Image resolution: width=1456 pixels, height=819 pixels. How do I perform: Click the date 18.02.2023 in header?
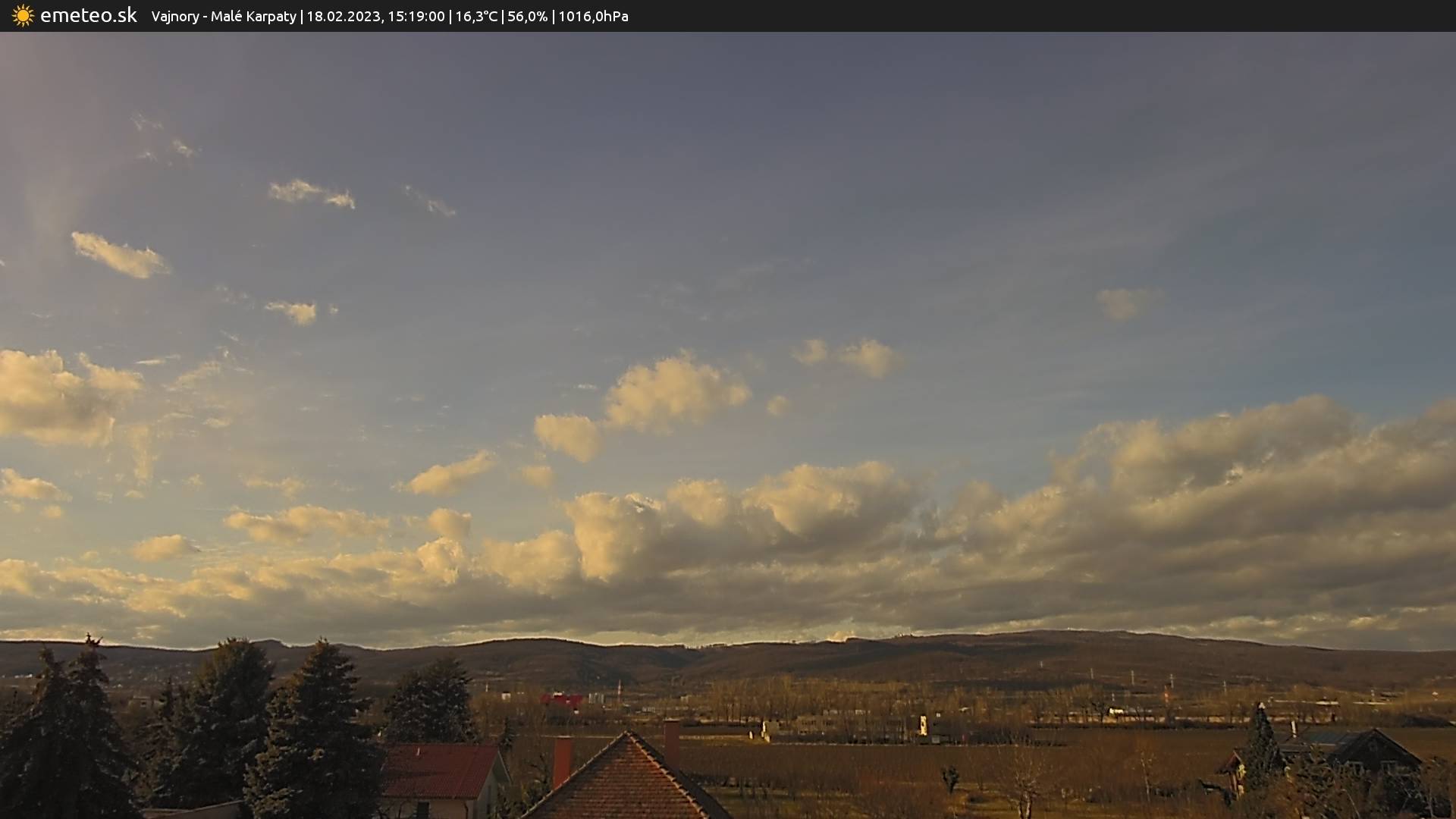coord(344,17)
